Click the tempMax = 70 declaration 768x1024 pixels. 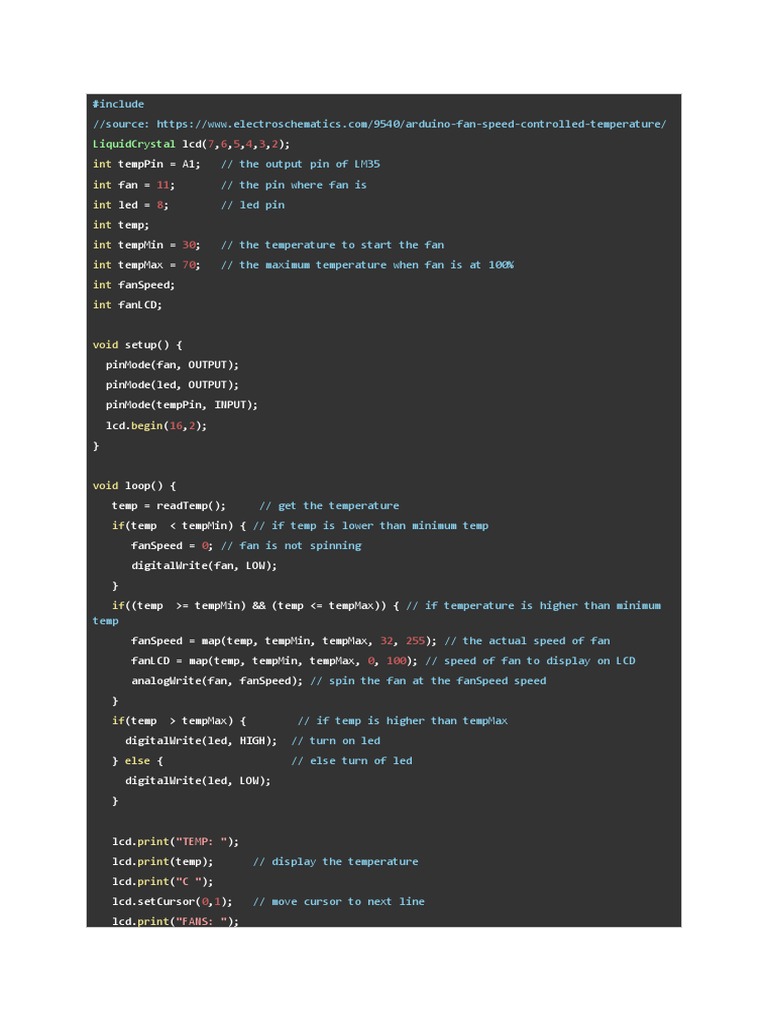[x=147, y=265]
